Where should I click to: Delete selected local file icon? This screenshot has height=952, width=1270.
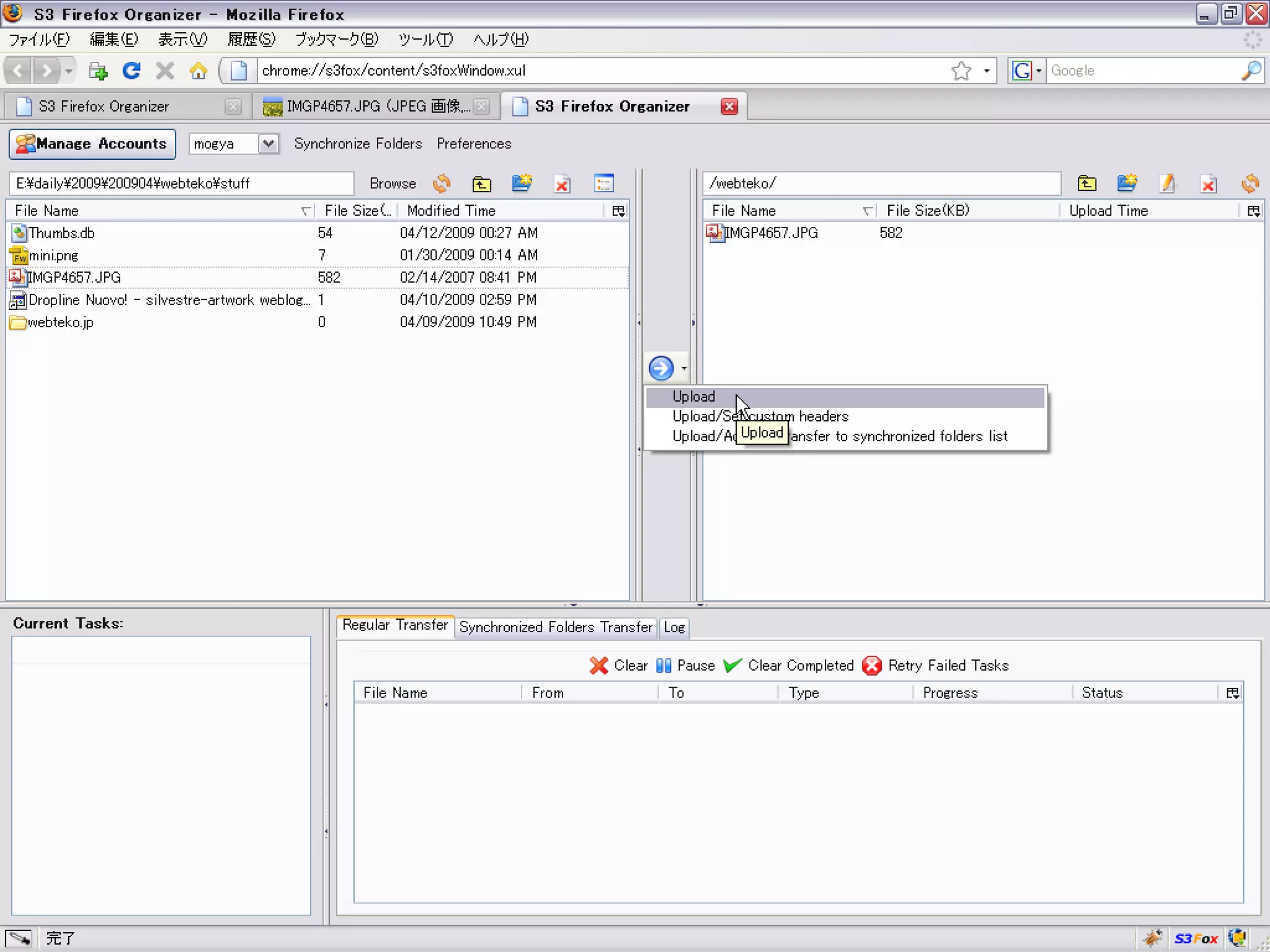[x=562, y=184]
